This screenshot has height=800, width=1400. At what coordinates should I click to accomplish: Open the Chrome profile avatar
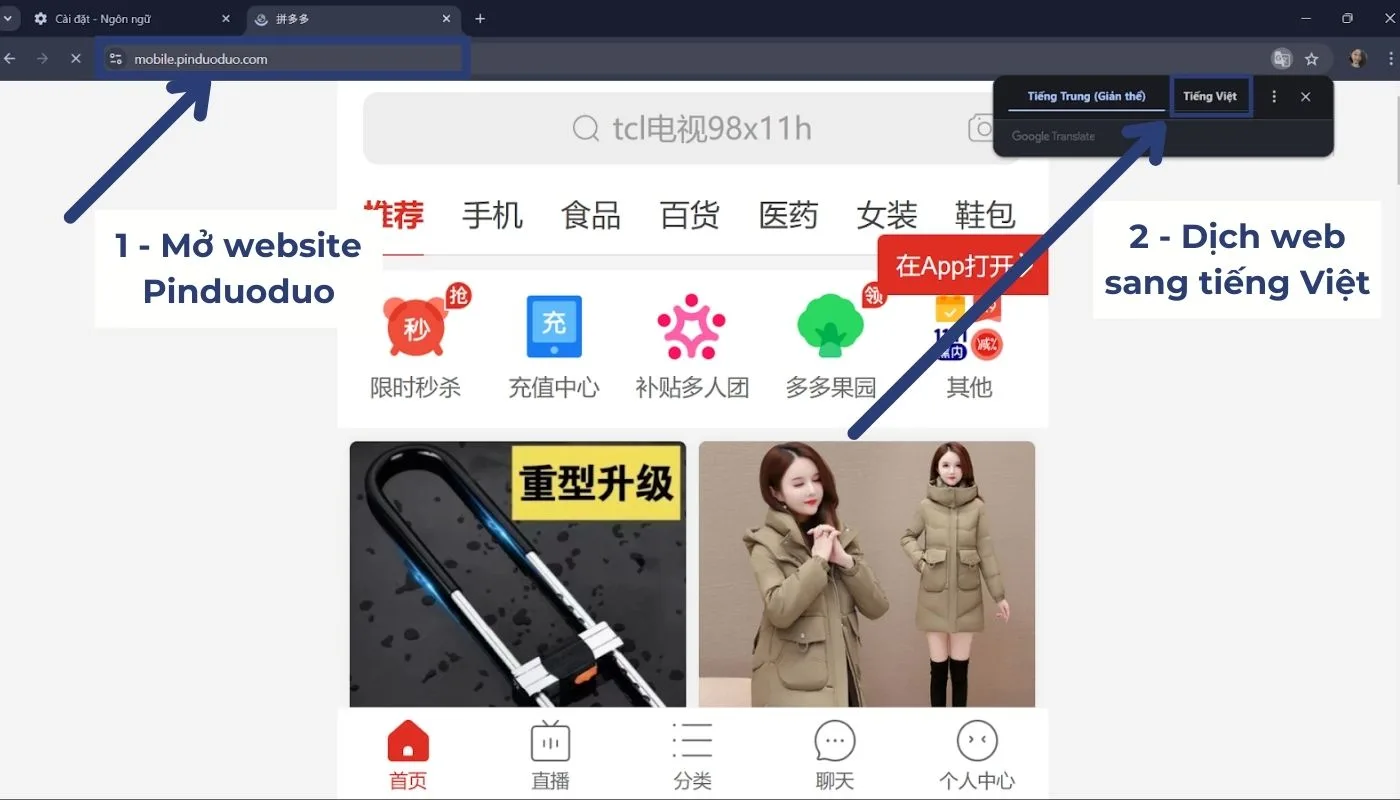click(x=1357, y=59)
